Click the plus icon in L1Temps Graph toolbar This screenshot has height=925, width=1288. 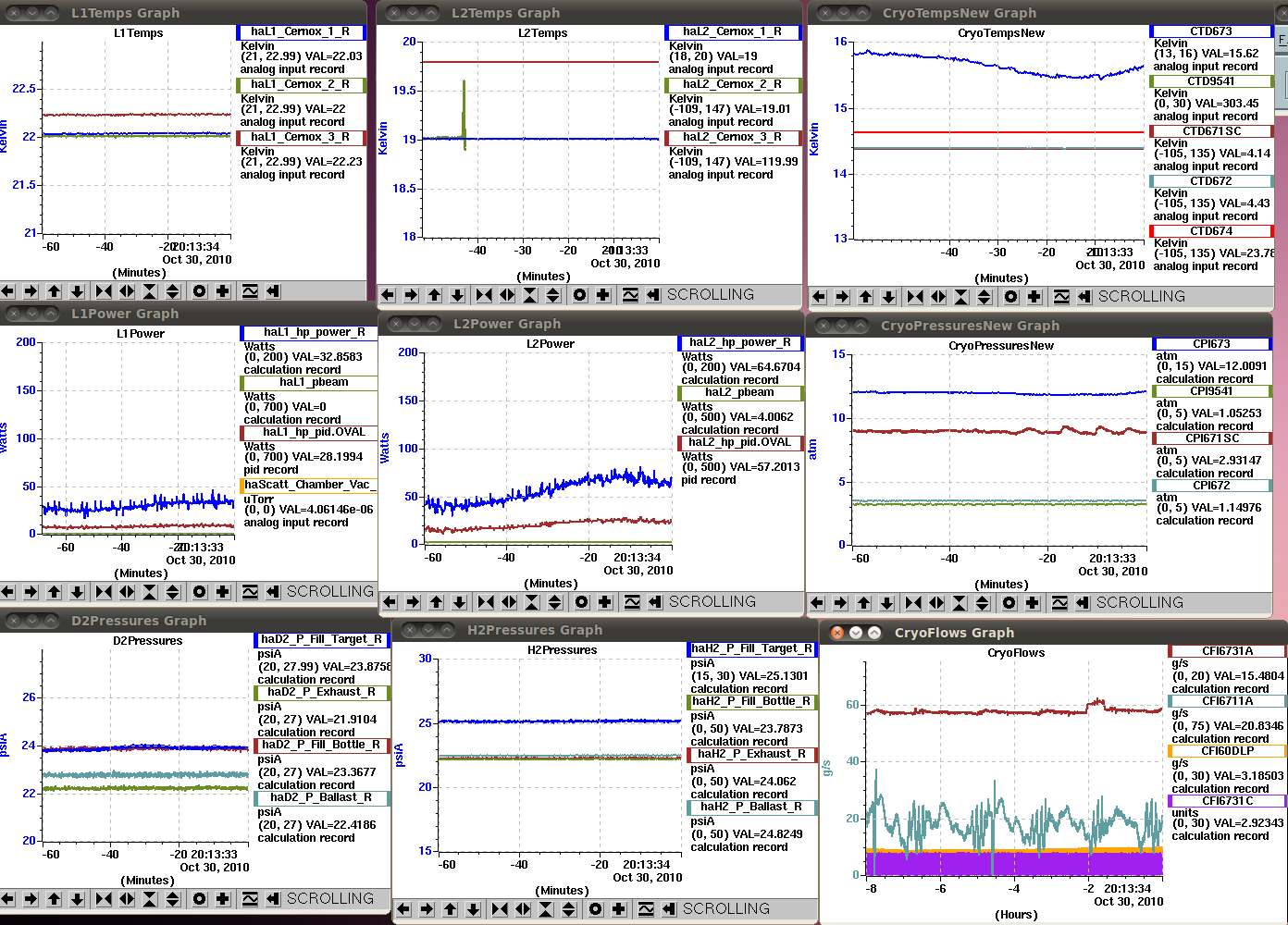(223, 291)
